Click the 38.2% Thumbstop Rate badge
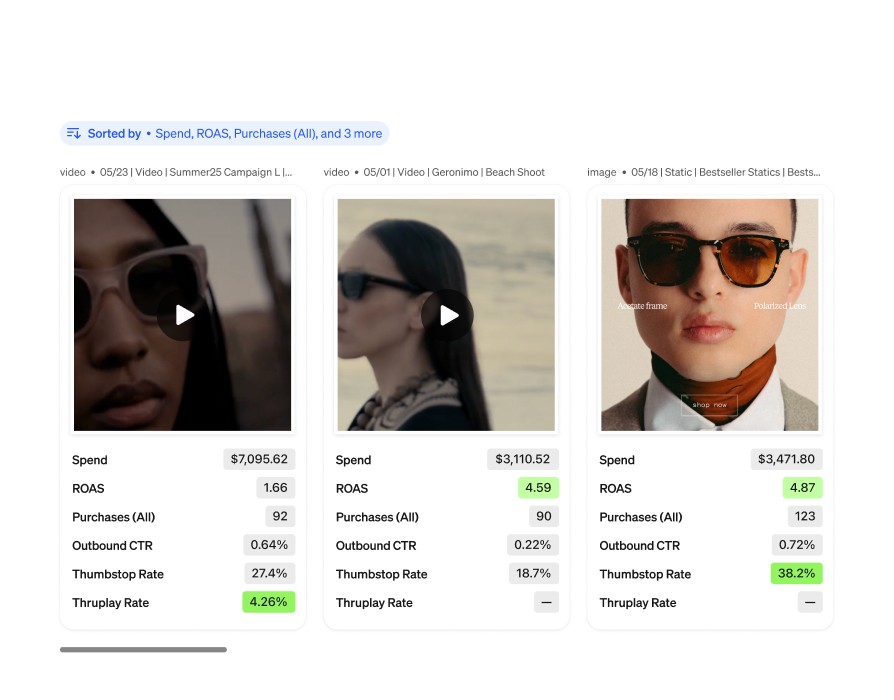This screenshot has width=894, height=700. tap(797, 573)
